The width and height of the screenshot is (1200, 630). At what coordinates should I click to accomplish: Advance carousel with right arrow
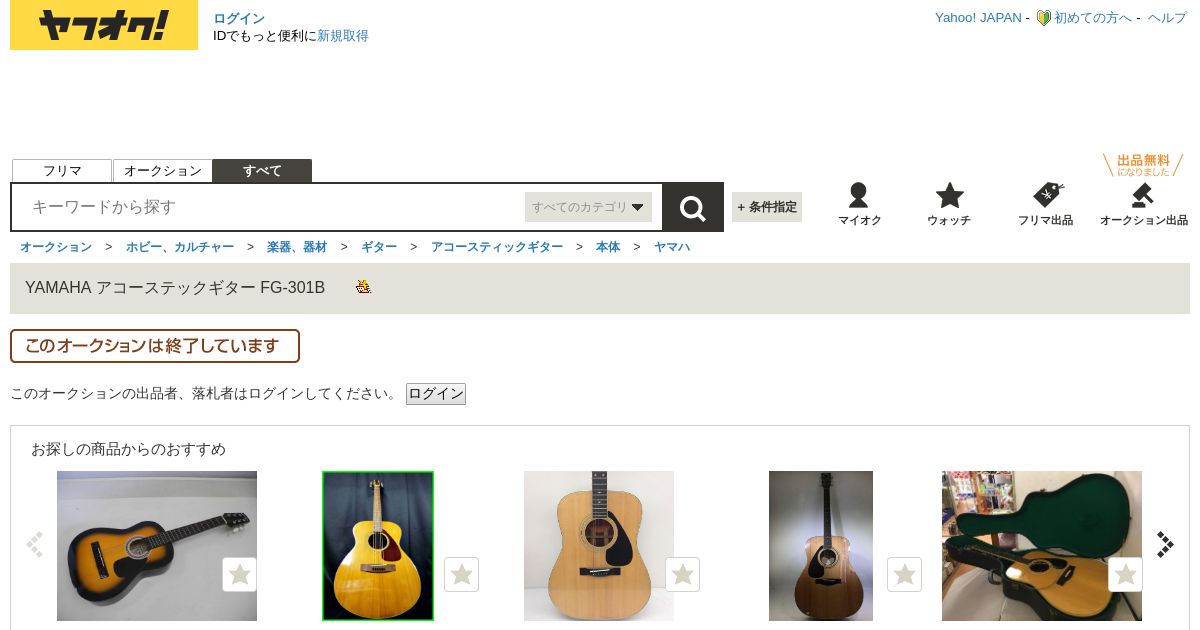(1165, 544)
